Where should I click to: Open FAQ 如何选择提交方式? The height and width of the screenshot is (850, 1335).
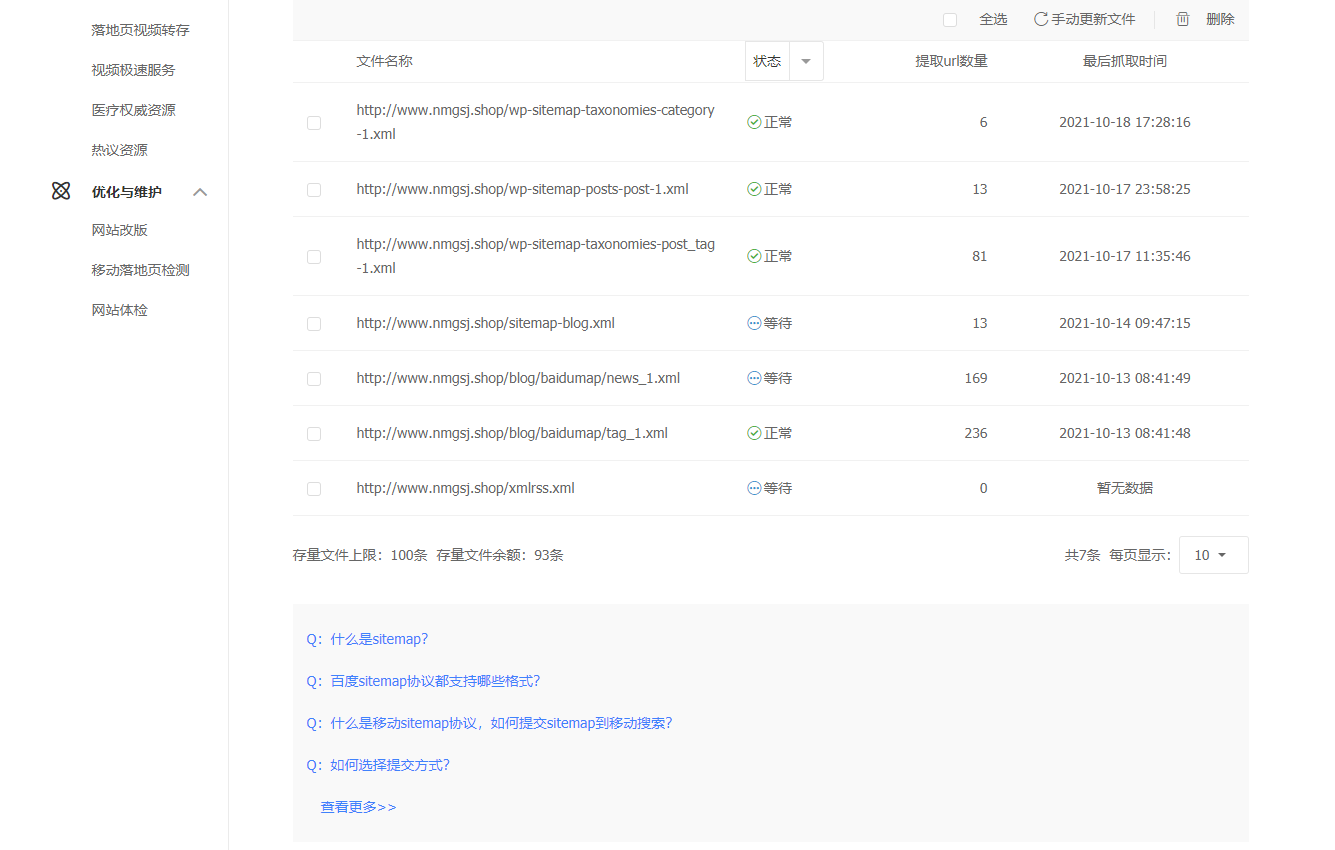(x=378, y=765)
